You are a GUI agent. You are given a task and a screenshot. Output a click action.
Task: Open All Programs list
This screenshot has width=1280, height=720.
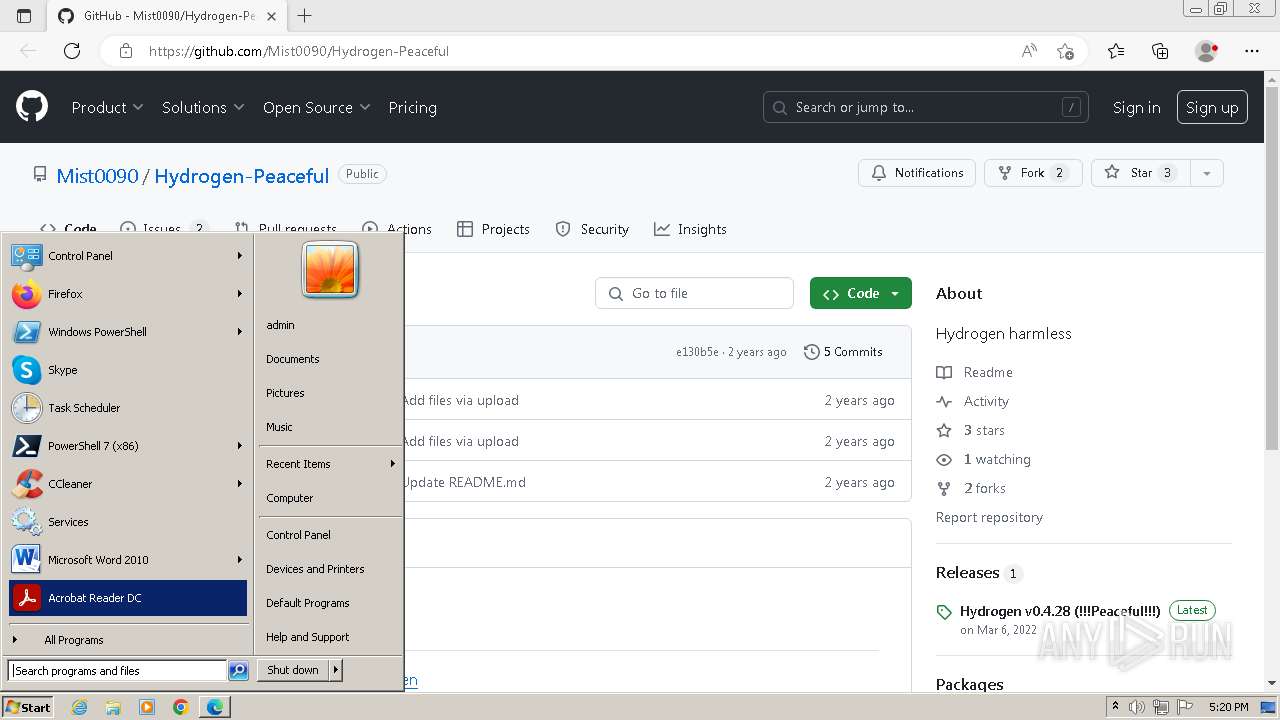pyautogui.click(x=128, y=640)
